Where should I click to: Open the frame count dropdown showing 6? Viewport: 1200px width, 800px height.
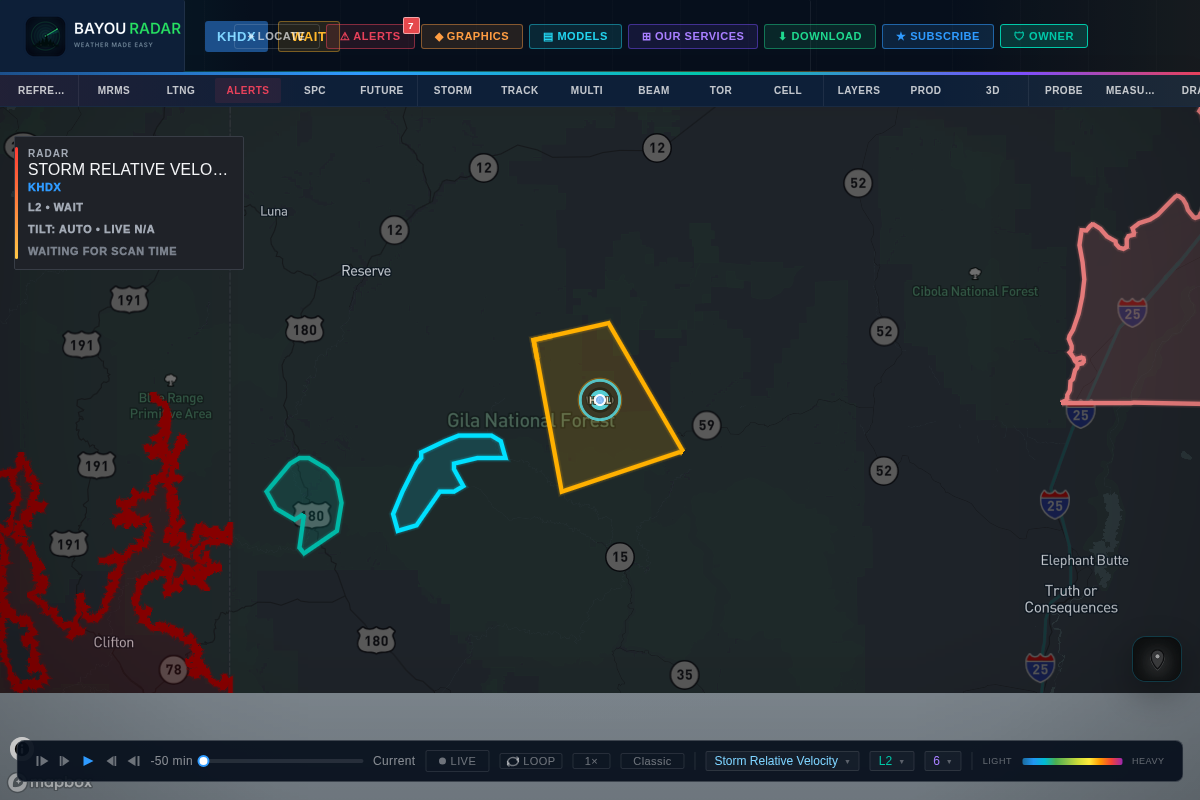[942, 761]
